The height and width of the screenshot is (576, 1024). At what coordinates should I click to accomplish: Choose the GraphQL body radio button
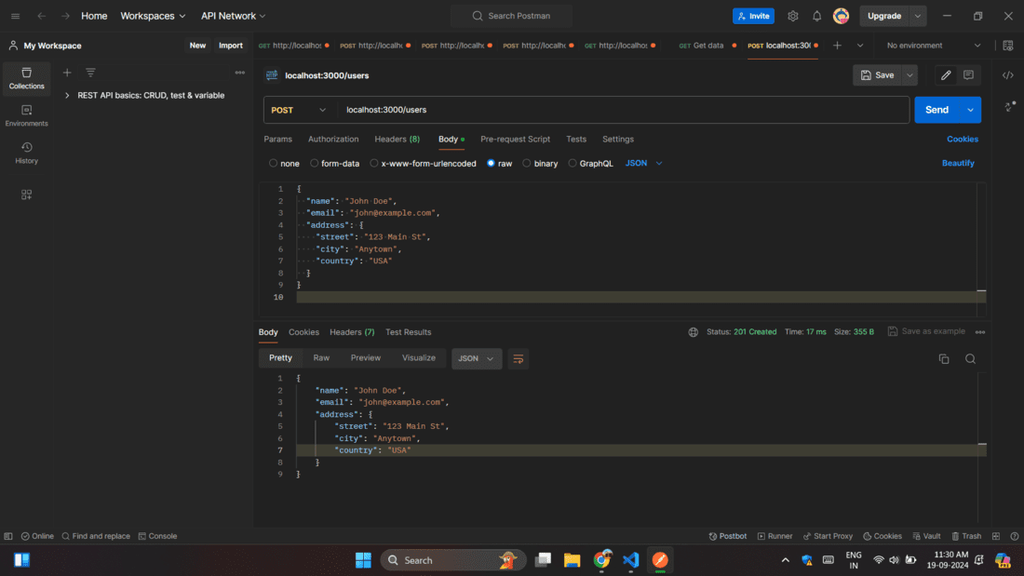[573, 163]
